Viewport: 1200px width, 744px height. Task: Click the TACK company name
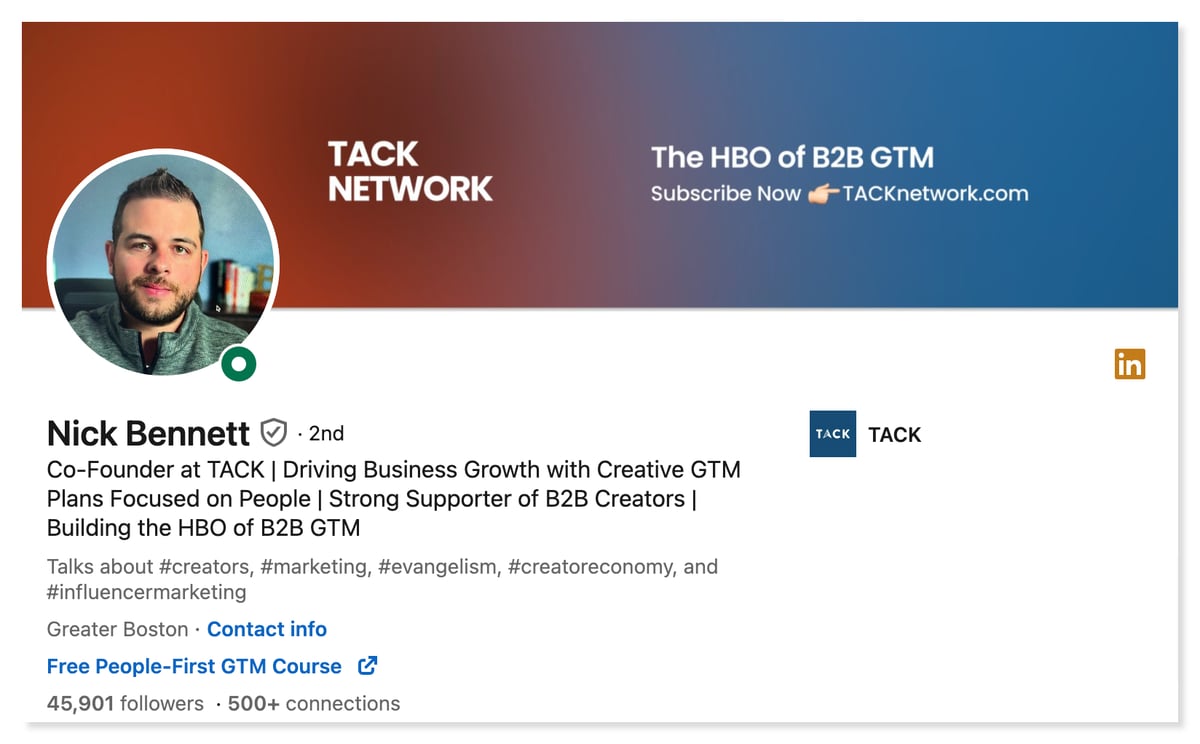coord(895,435)
